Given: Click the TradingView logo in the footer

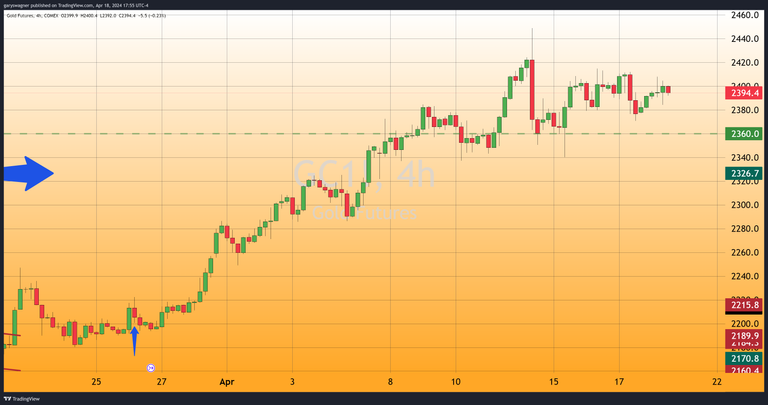Looking at the screenshot, I should pos(22,398).
